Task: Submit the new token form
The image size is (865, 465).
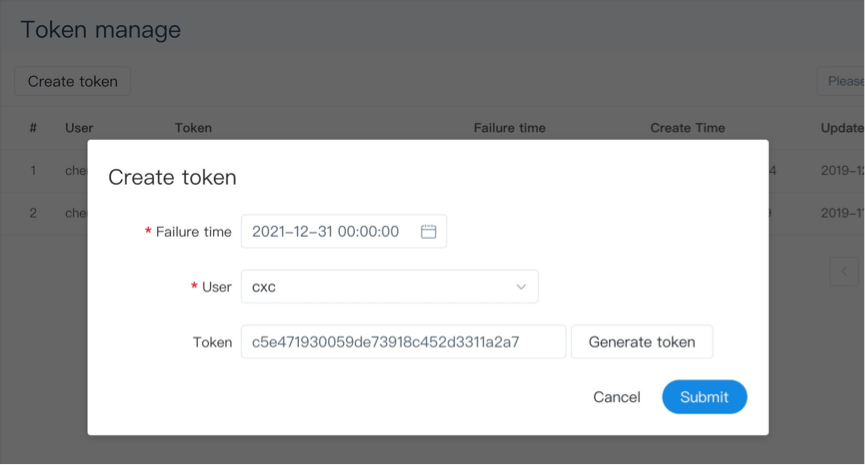Action: click(704, 397)
